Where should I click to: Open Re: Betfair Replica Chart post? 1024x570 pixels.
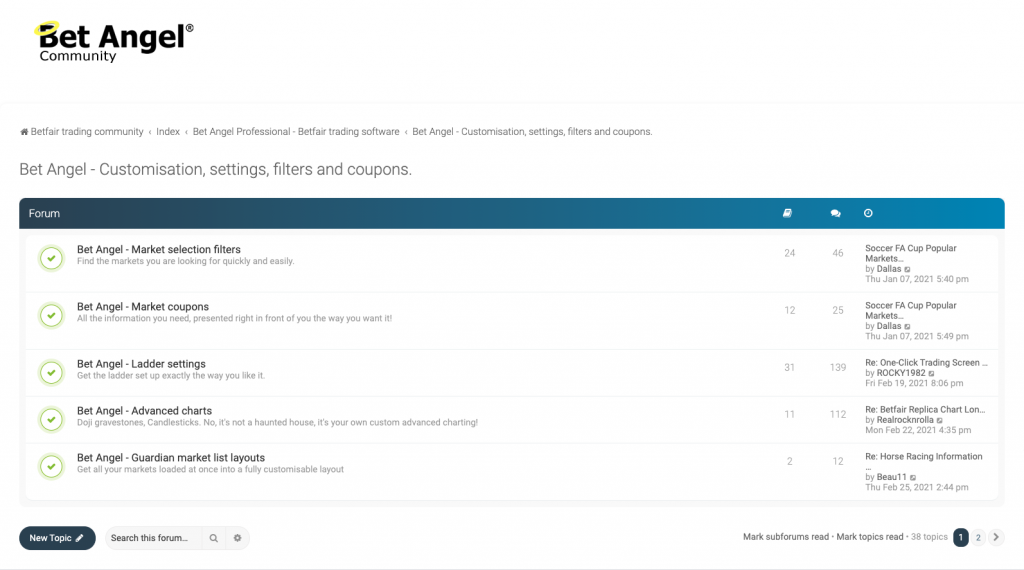(925, 410)
